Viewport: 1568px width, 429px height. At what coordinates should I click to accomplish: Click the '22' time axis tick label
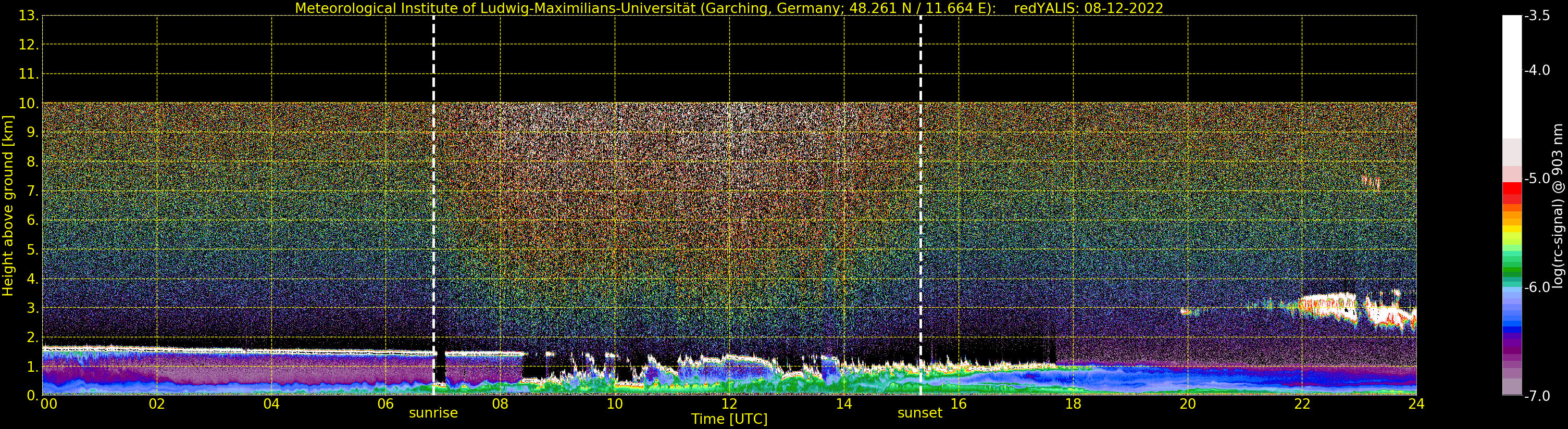click(x=1302, y=404)
